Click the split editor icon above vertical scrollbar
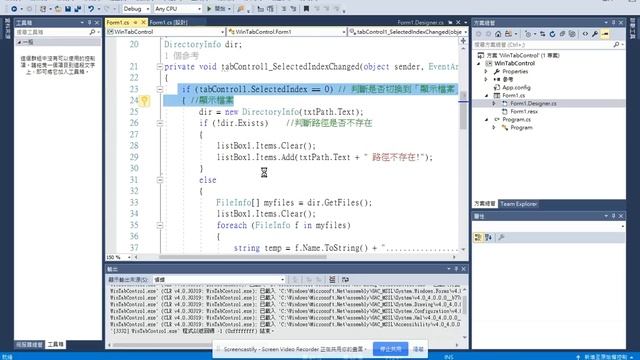 463,41
